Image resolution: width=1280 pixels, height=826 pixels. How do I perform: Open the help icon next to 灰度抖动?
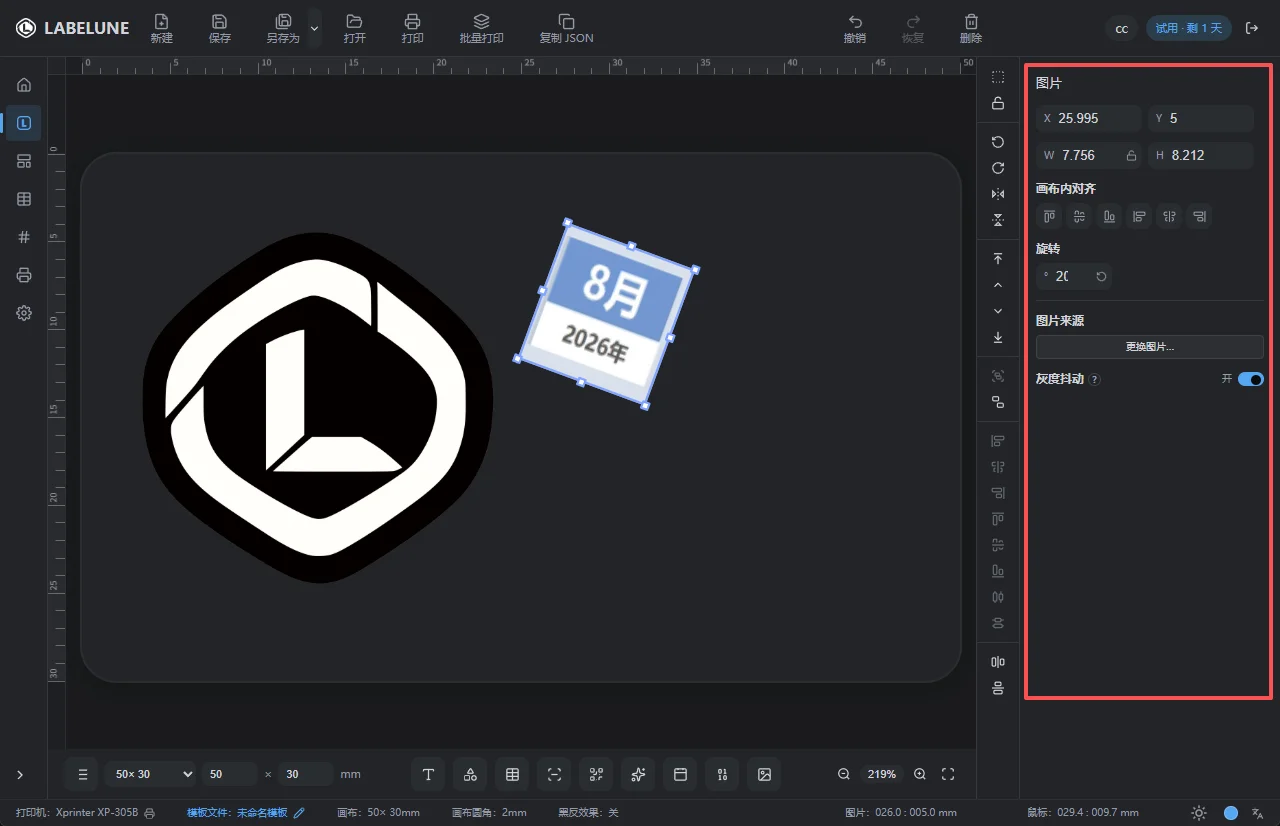(x=1095, y=380)
